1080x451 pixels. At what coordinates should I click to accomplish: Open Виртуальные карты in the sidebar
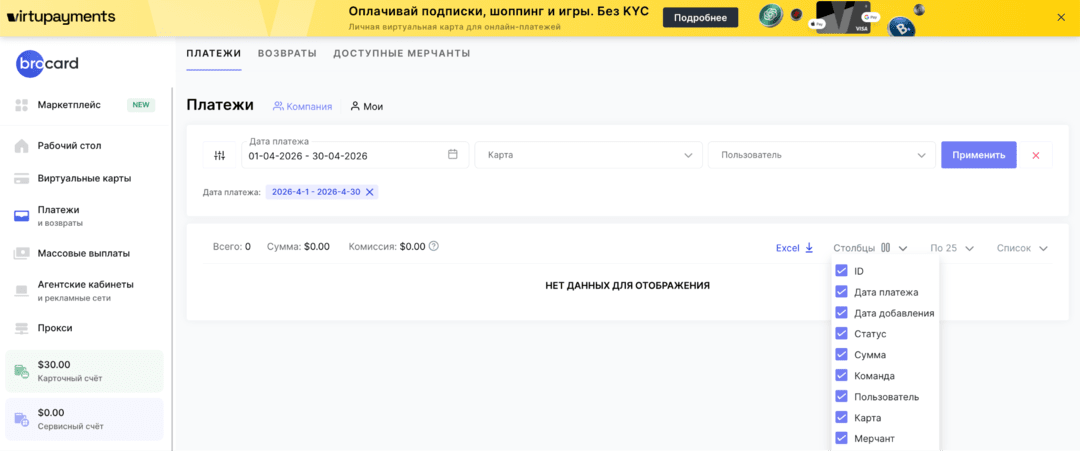pyautogui.click(x=85, y=178)
